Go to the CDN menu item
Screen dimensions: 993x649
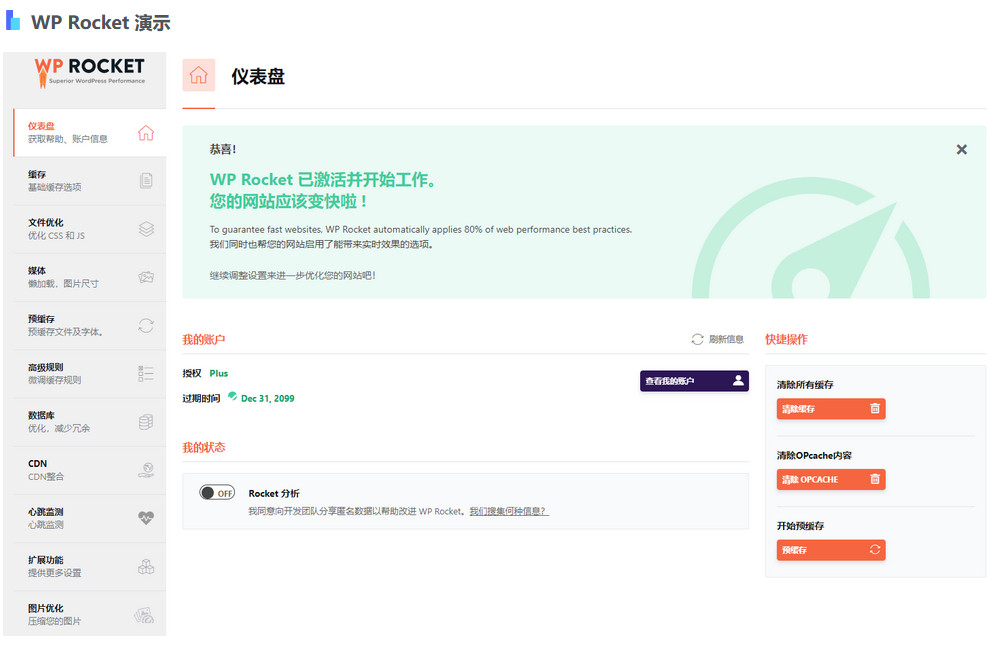pyautogui.click(x=89, y=470)
